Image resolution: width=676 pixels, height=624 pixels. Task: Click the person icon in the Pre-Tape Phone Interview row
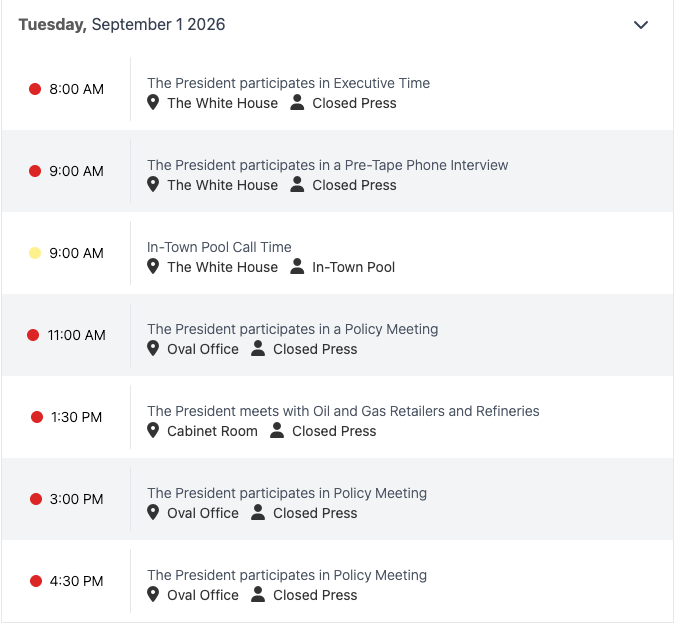(x=297, y=185)
